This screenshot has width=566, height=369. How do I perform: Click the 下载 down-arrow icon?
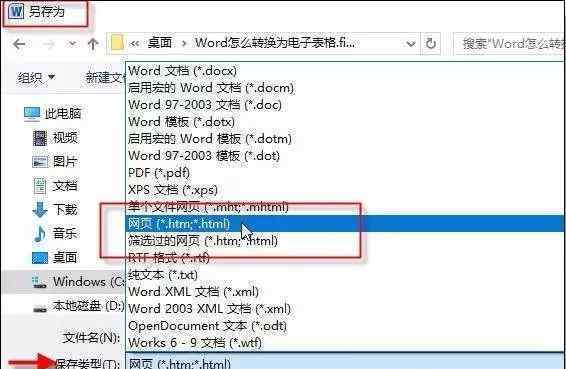click(40, 210)
